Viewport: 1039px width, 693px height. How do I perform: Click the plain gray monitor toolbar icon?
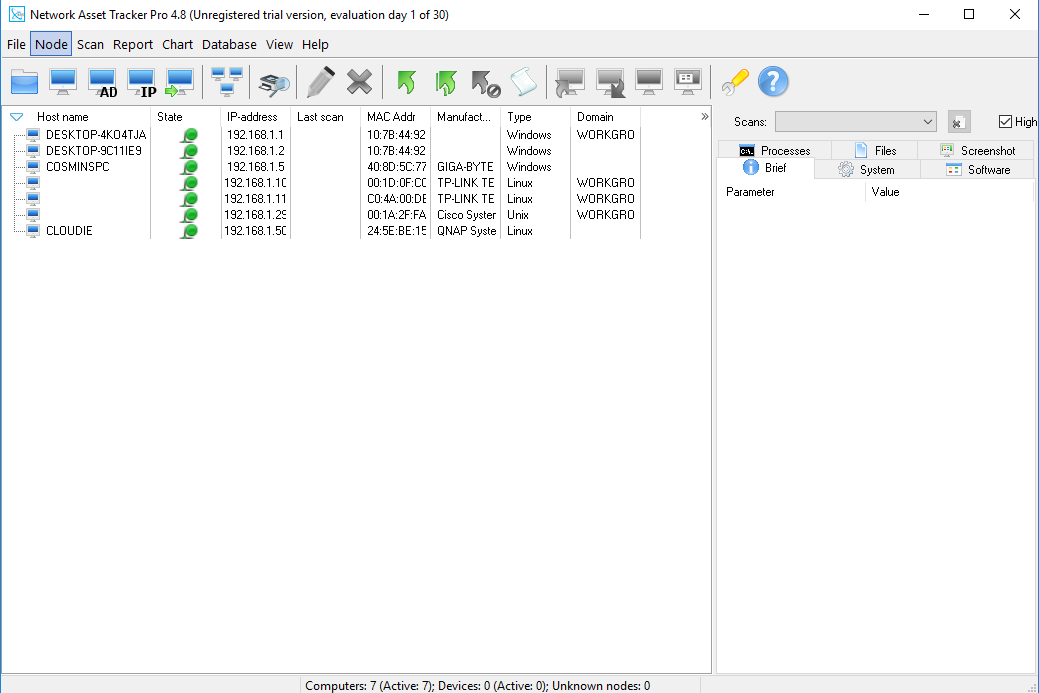pos(649,82)
